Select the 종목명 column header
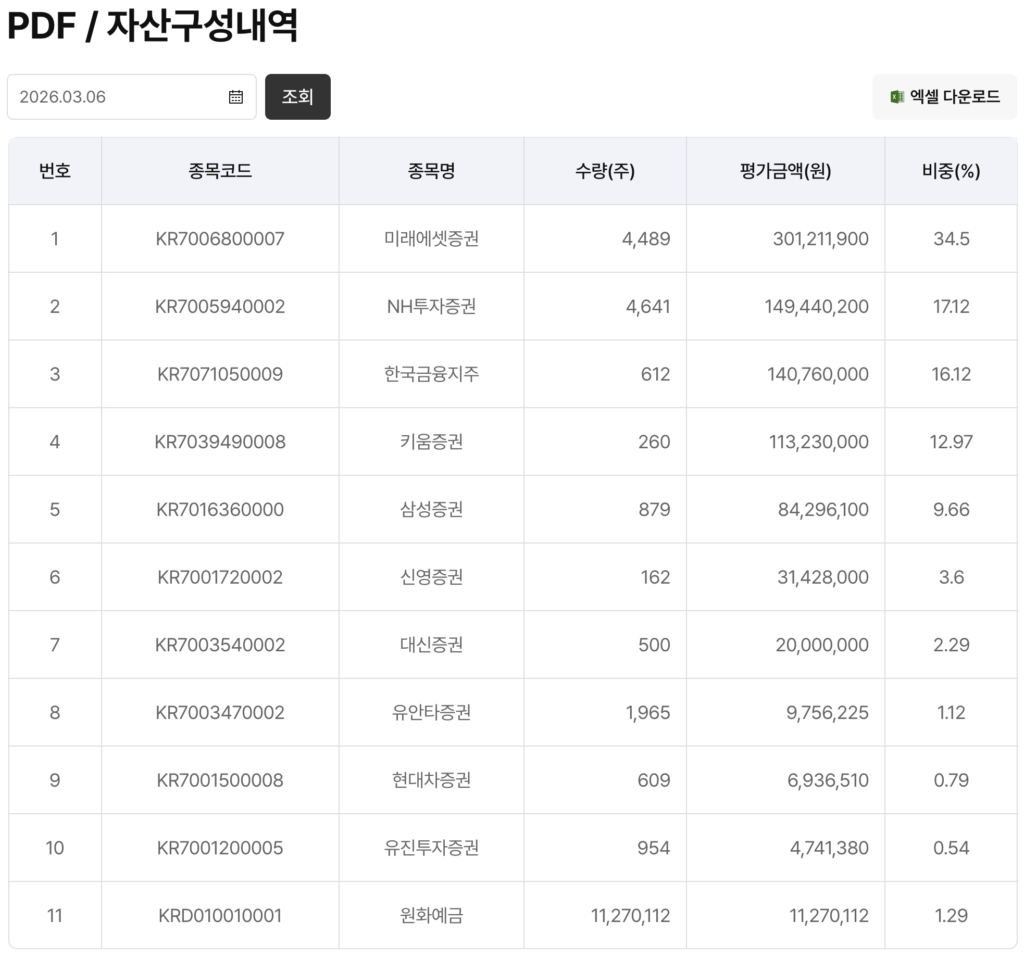Viewport: 1024px width, 959px height. coord(431,171)
